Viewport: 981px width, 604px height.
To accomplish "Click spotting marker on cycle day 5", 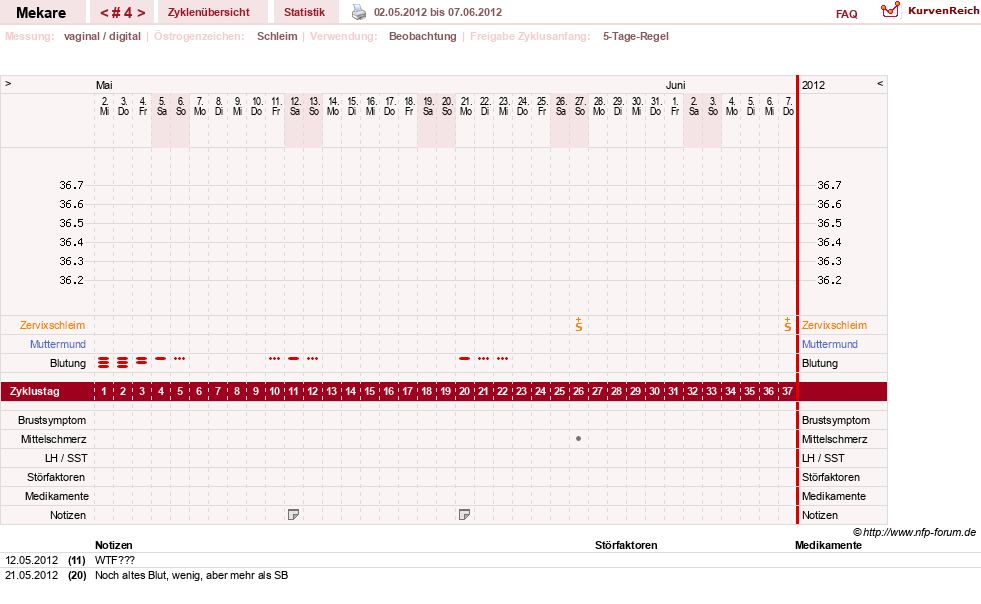I will [180, 359].
